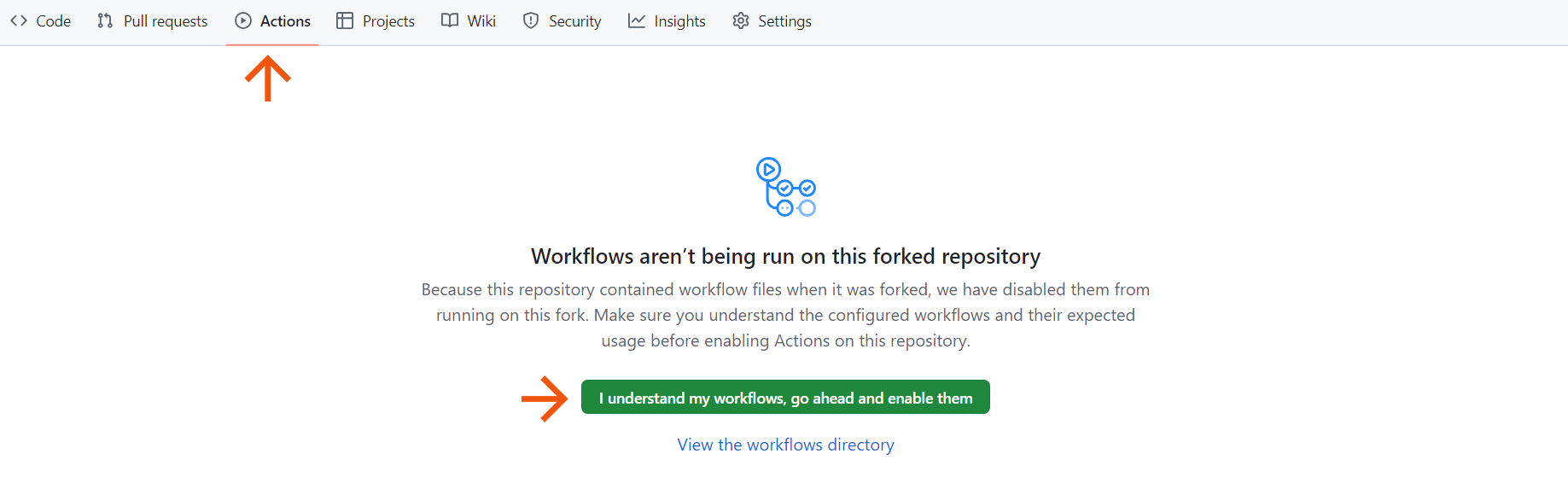This screenshot has height=477, width=1568.
Task: Click the Settings gear icon
Action: [741, 21]
